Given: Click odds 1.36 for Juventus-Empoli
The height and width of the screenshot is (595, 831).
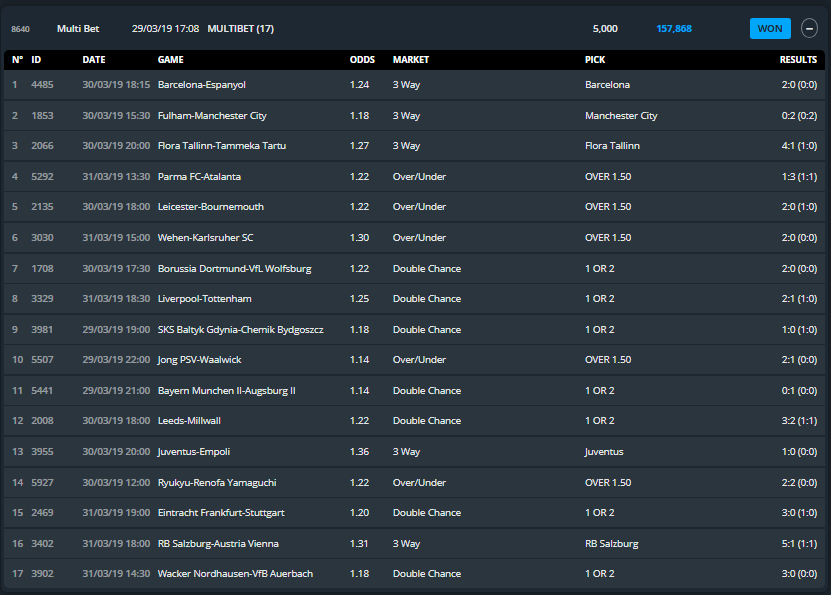Looking at the screenshot, I should (359, 451).
